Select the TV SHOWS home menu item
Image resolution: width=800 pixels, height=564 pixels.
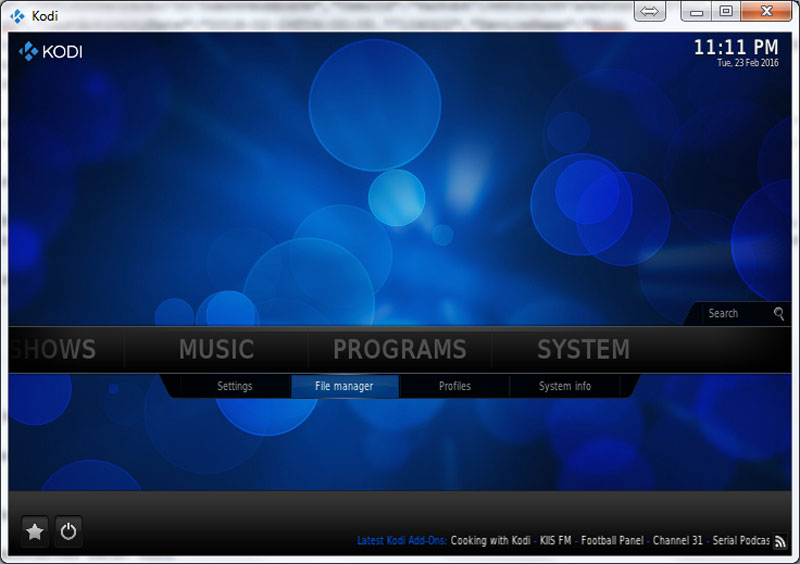point(53,350)
